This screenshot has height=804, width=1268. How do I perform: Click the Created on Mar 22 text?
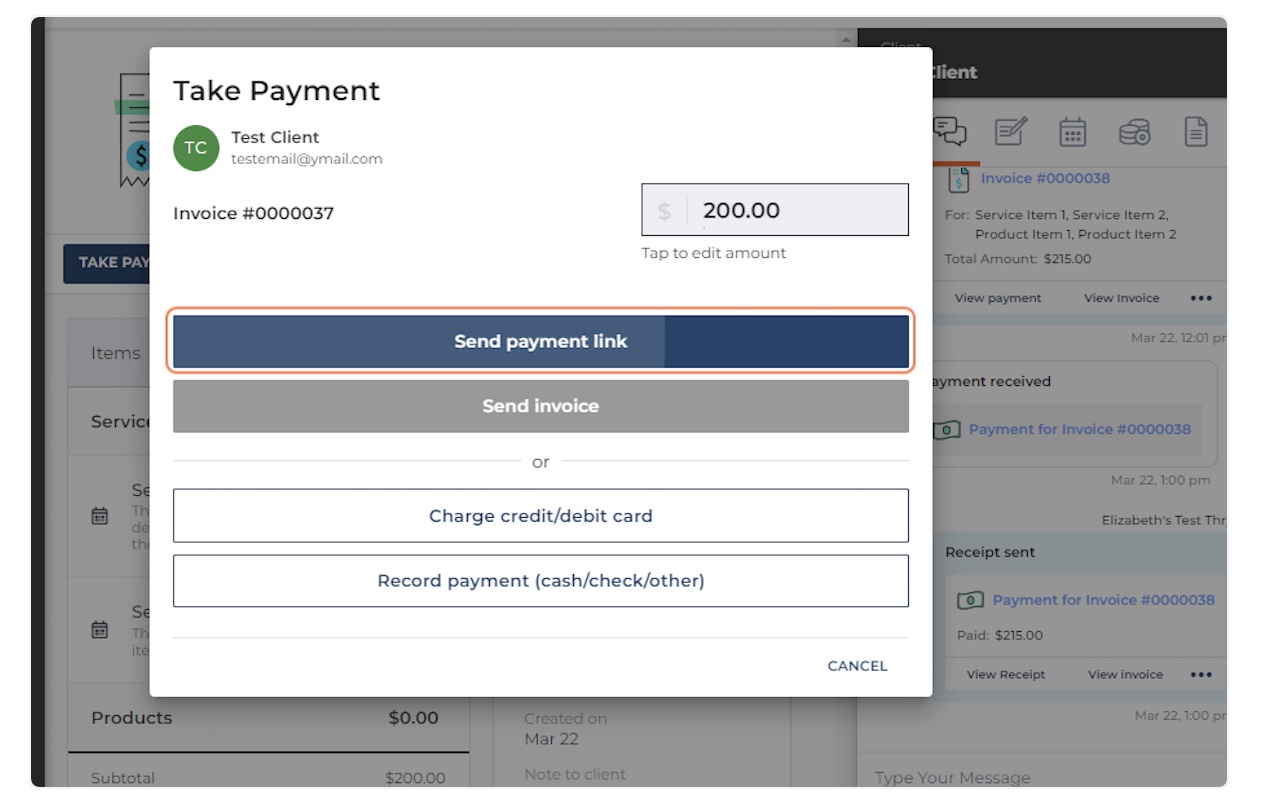tap(566, 729)
